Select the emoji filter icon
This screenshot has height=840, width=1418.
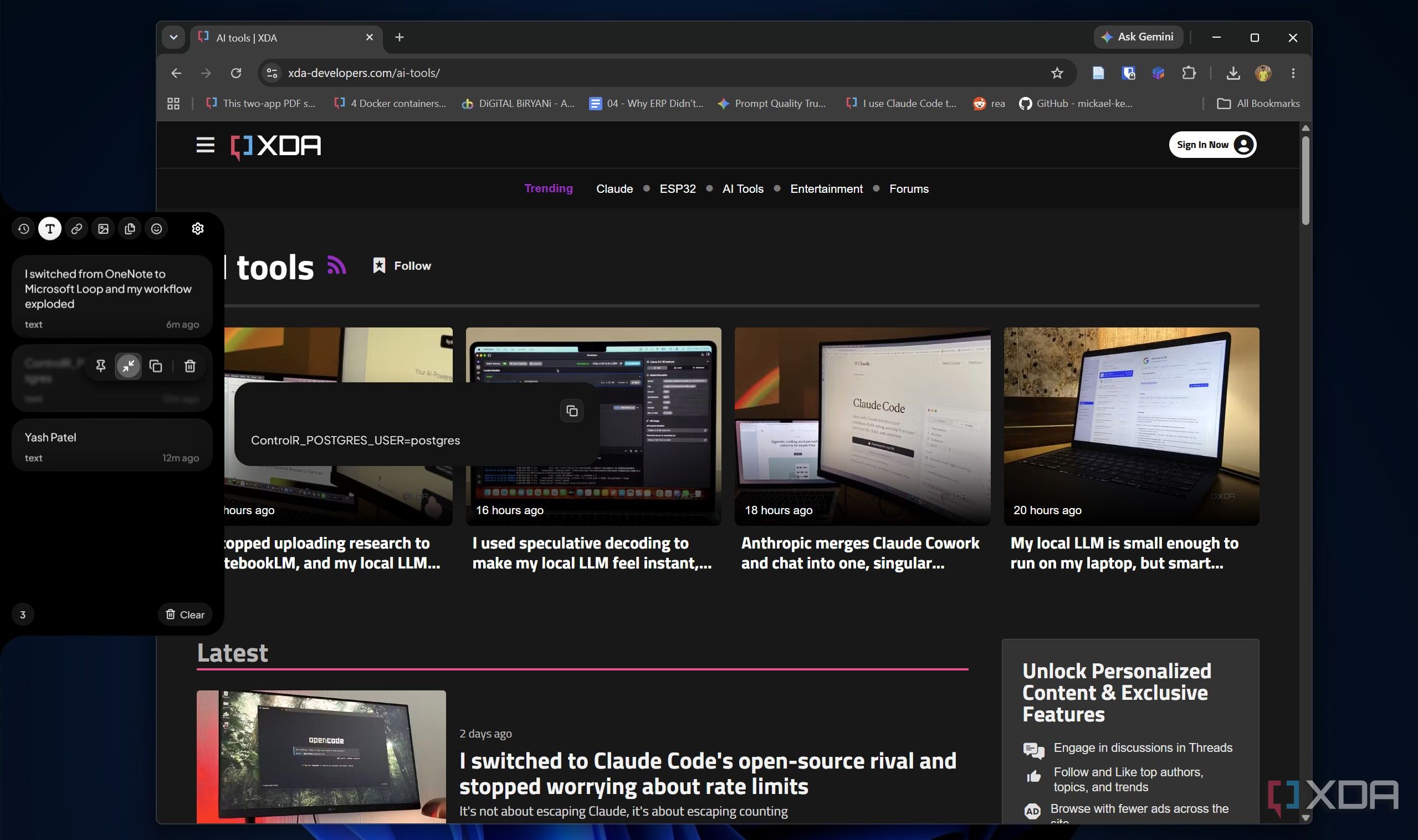pos(156,229)
